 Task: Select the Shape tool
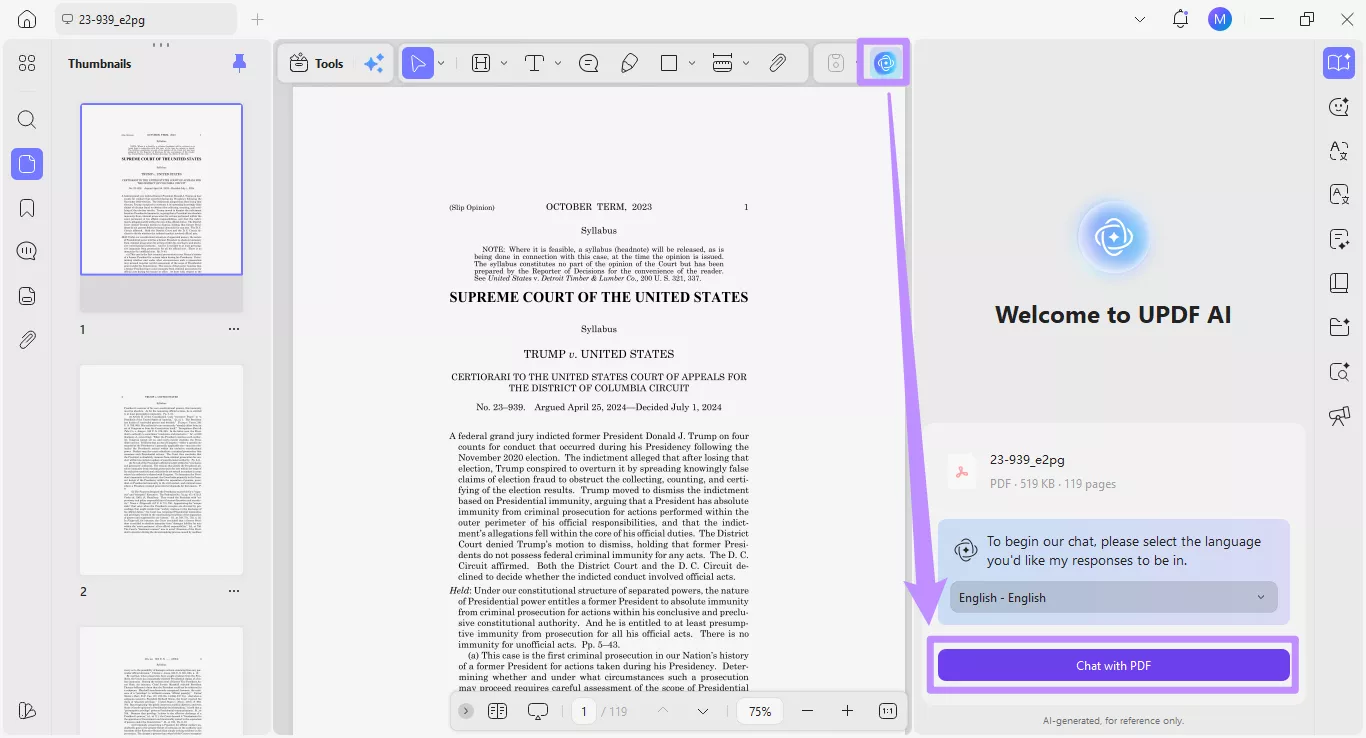pyautogui.click(x=667, y=62)
